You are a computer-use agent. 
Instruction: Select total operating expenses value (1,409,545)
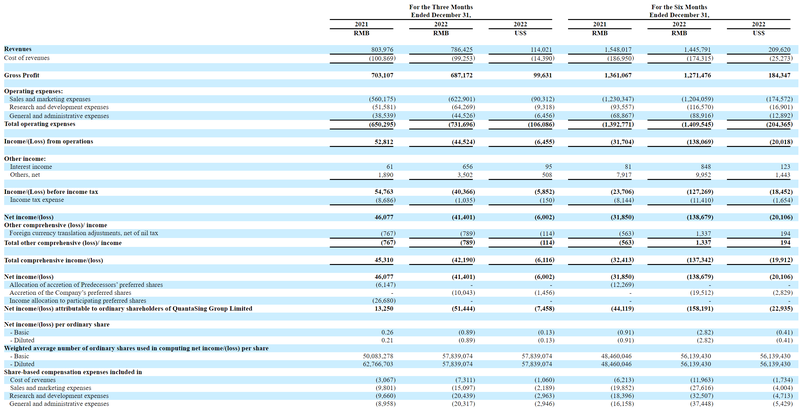coord(696,124)
